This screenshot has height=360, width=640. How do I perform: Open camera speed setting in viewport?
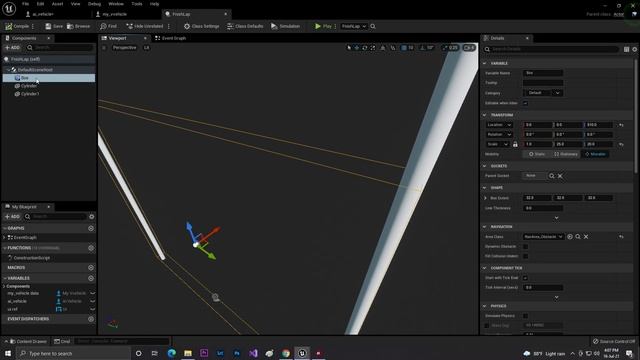coord(469,48)
